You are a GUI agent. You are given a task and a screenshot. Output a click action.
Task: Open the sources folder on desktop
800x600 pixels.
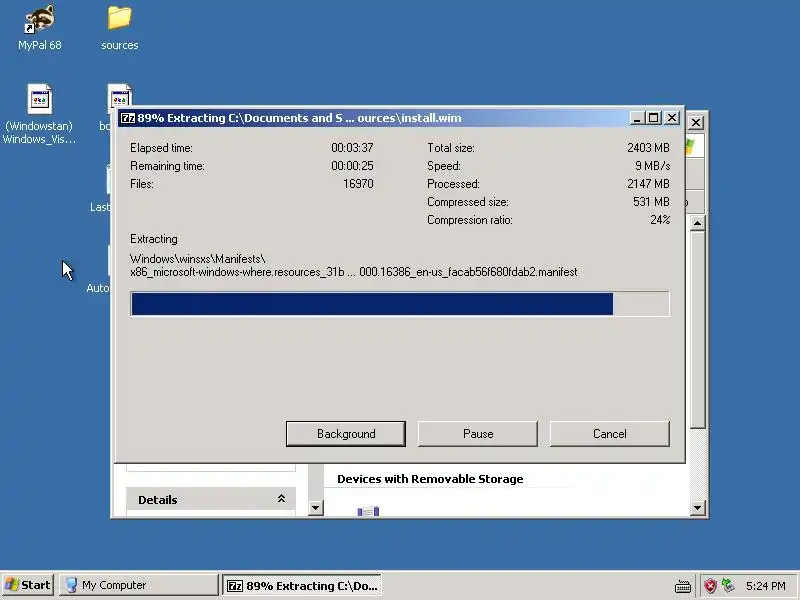pos(119,28)
